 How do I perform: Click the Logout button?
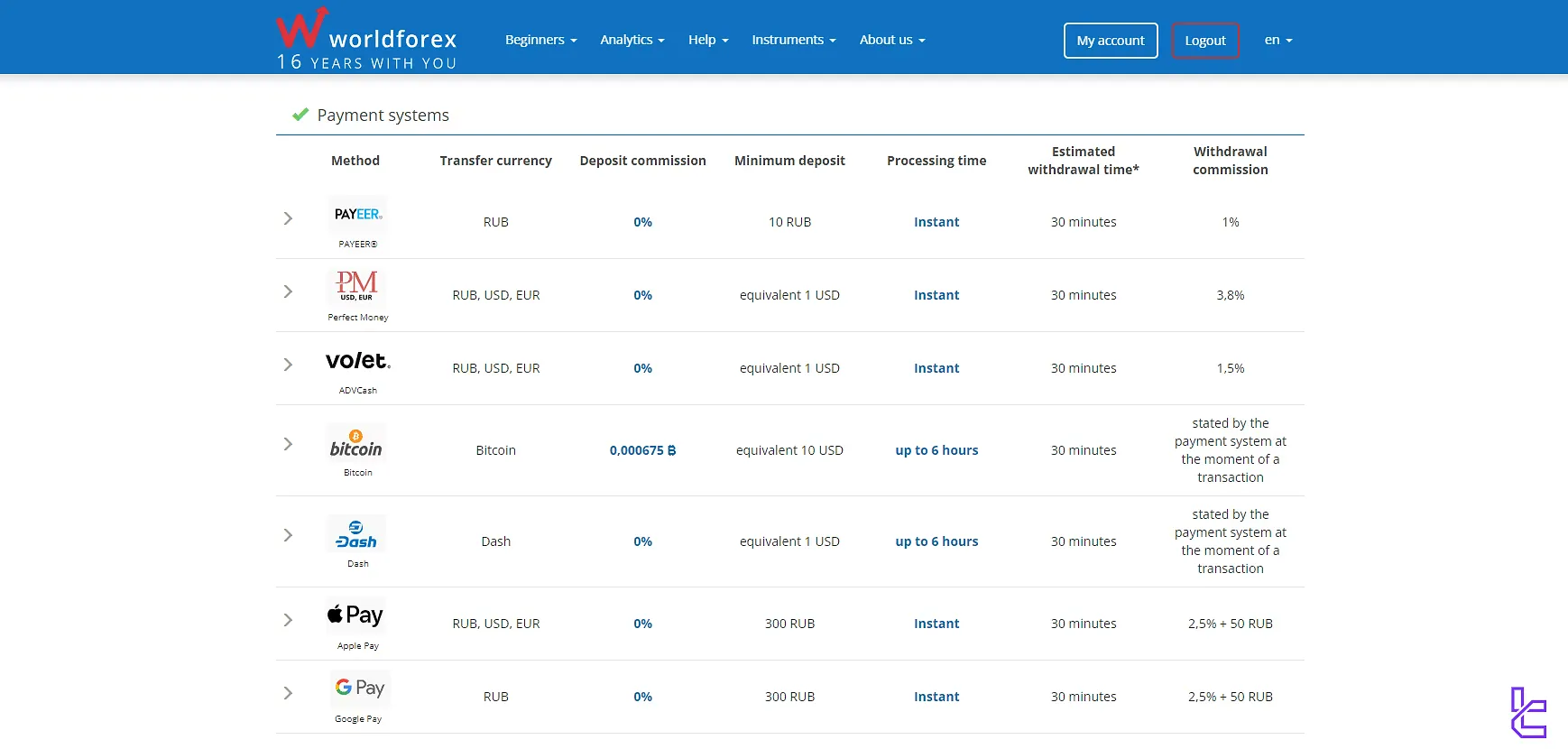[x=1205, y=41]
